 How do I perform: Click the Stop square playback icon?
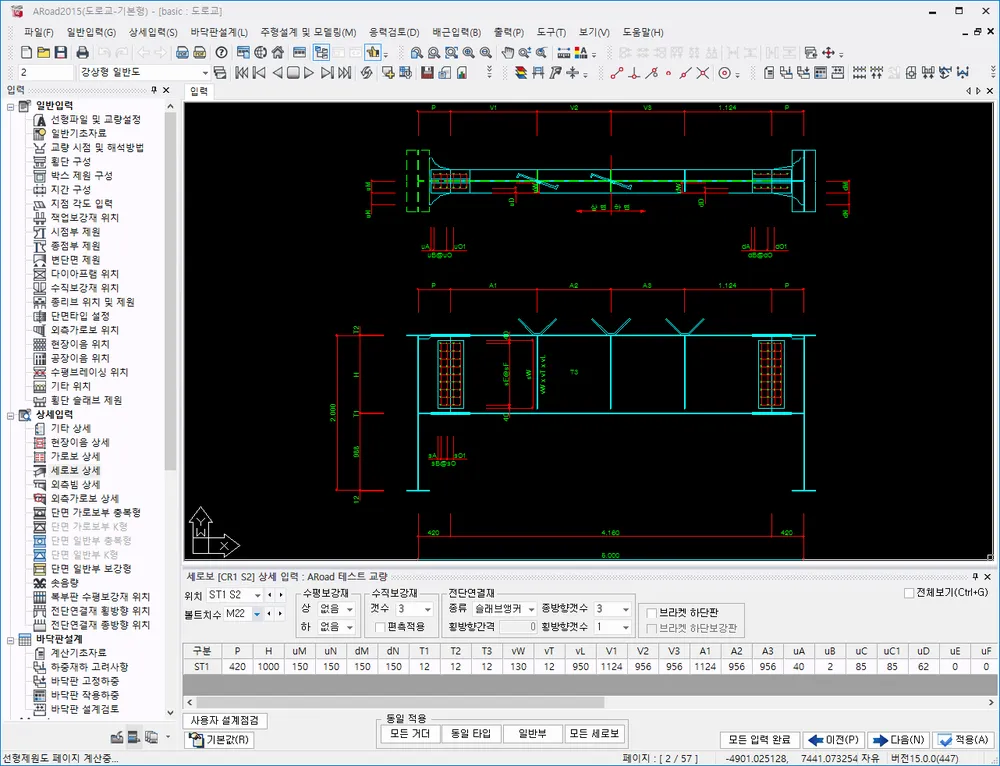pos(293,73)
